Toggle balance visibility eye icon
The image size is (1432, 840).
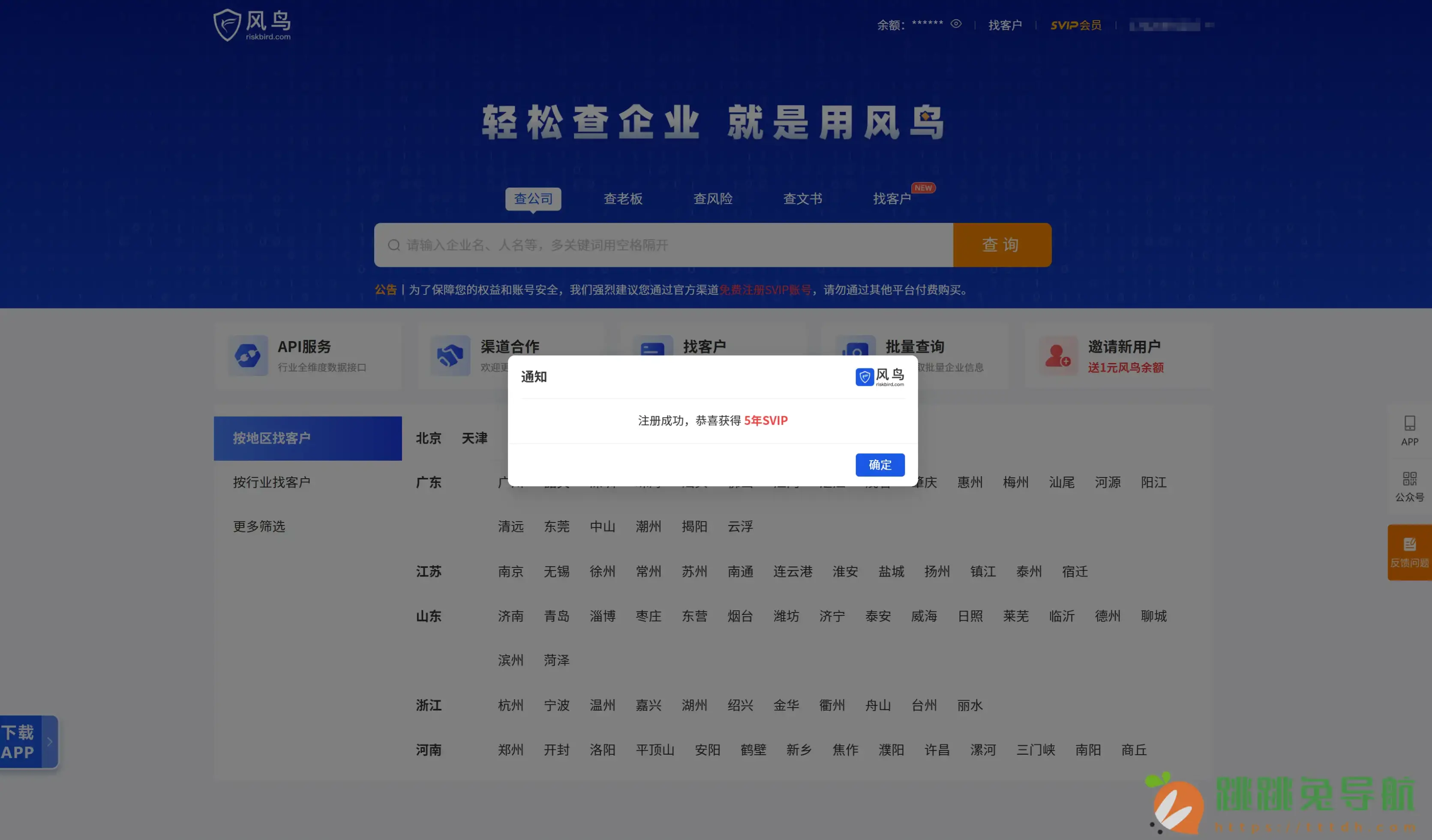pyautogui.click(x=956, y=24)
